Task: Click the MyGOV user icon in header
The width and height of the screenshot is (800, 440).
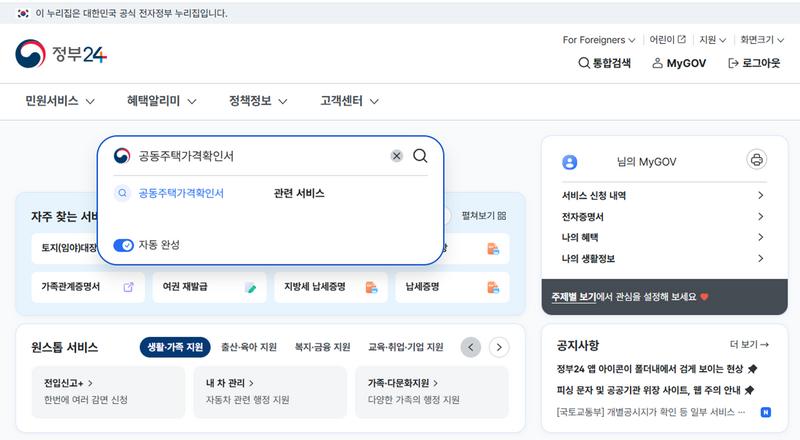Action: click(657, 63)
